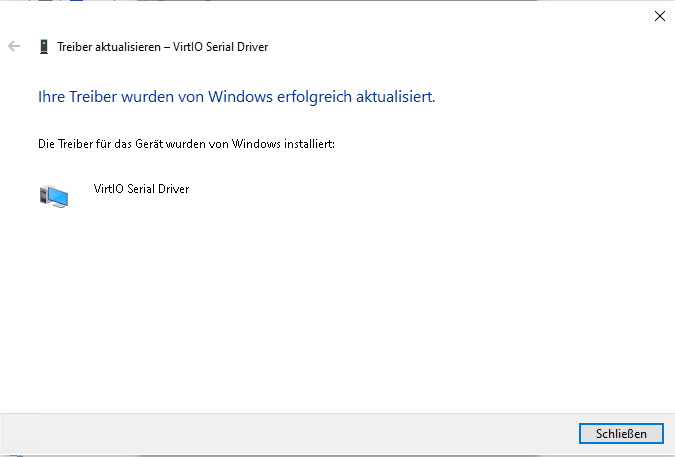Click the back arrow in the wizard header
675x457 pixels.
point(14,46)
